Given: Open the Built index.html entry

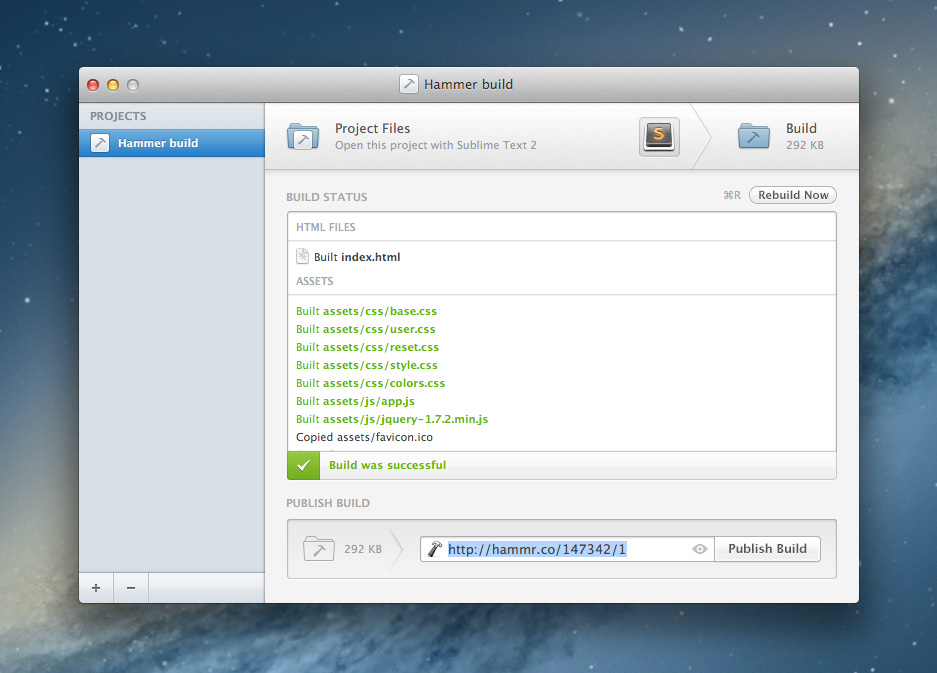Looking at the screenshot, I should 357,257.
